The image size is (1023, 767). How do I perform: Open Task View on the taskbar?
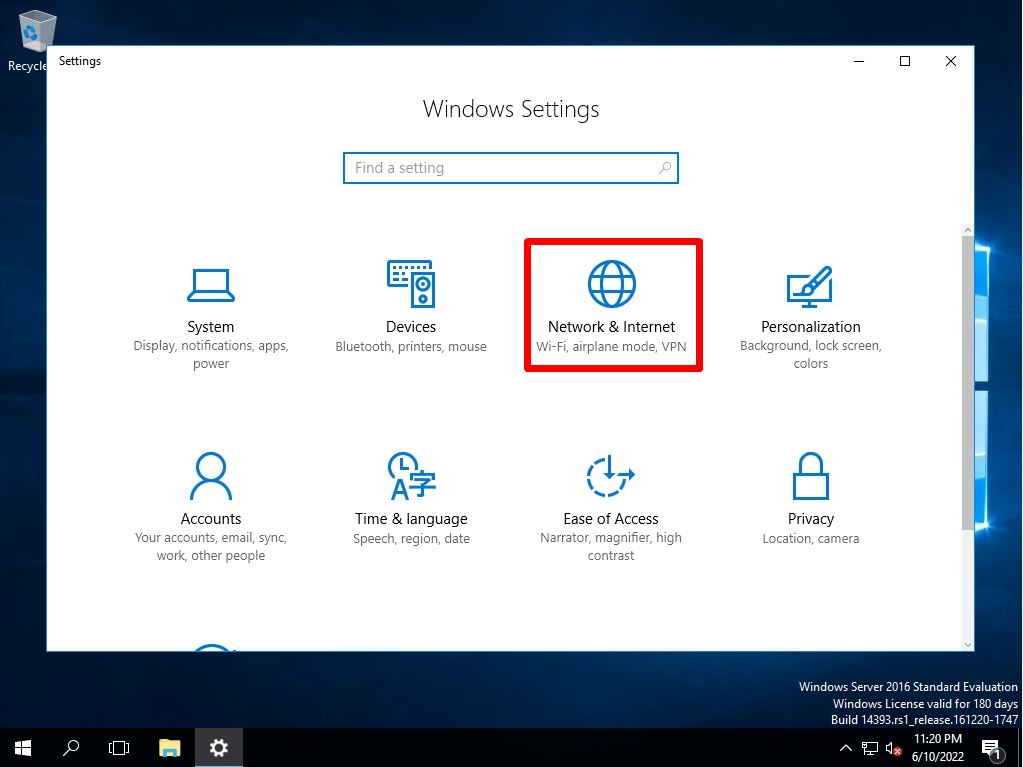tap(119, 747)
